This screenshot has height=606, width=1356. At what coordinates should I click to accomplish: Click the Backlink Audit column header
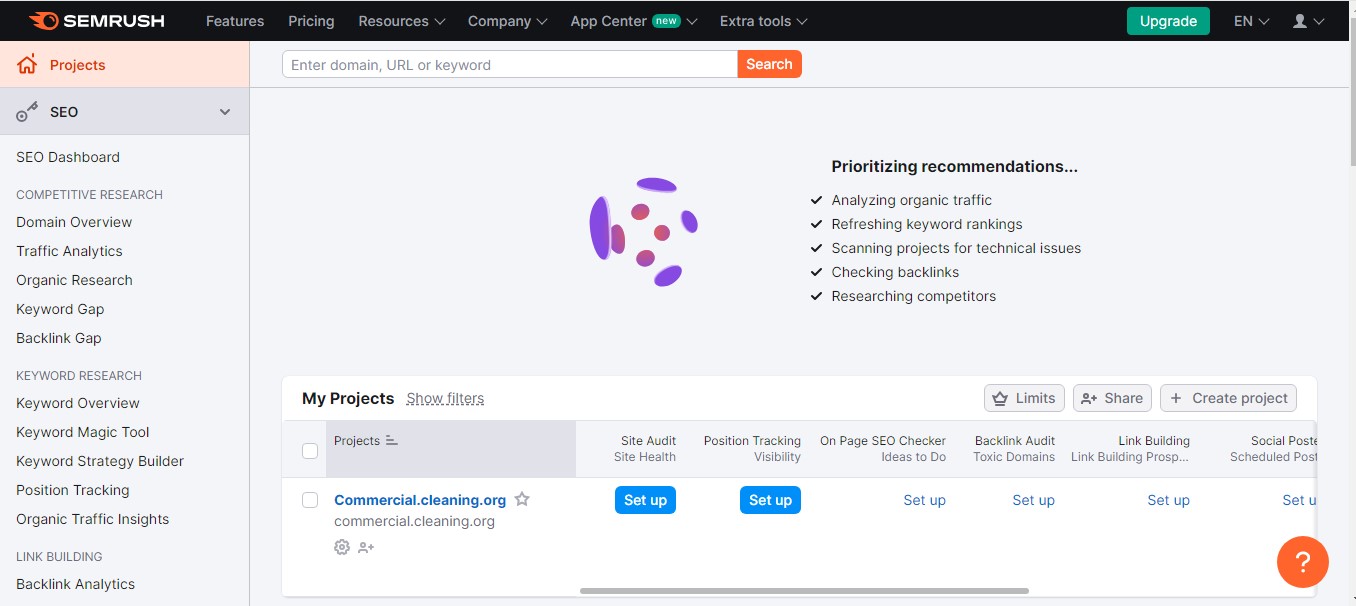click(x=1015, y=440)
